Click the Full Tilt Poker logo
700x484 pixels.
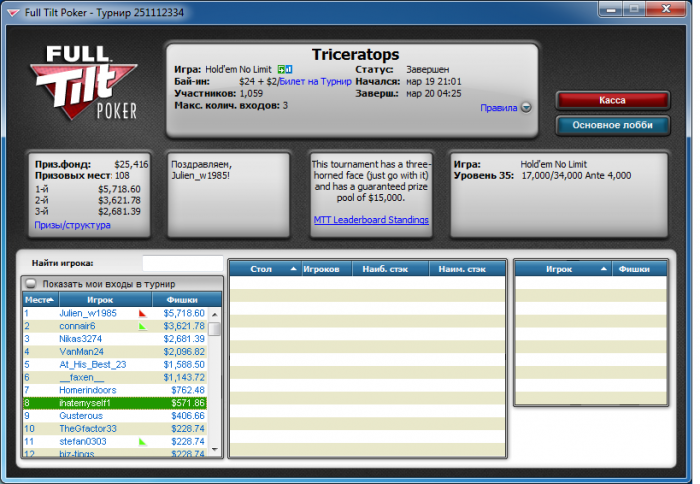click(x=83, y=83)
